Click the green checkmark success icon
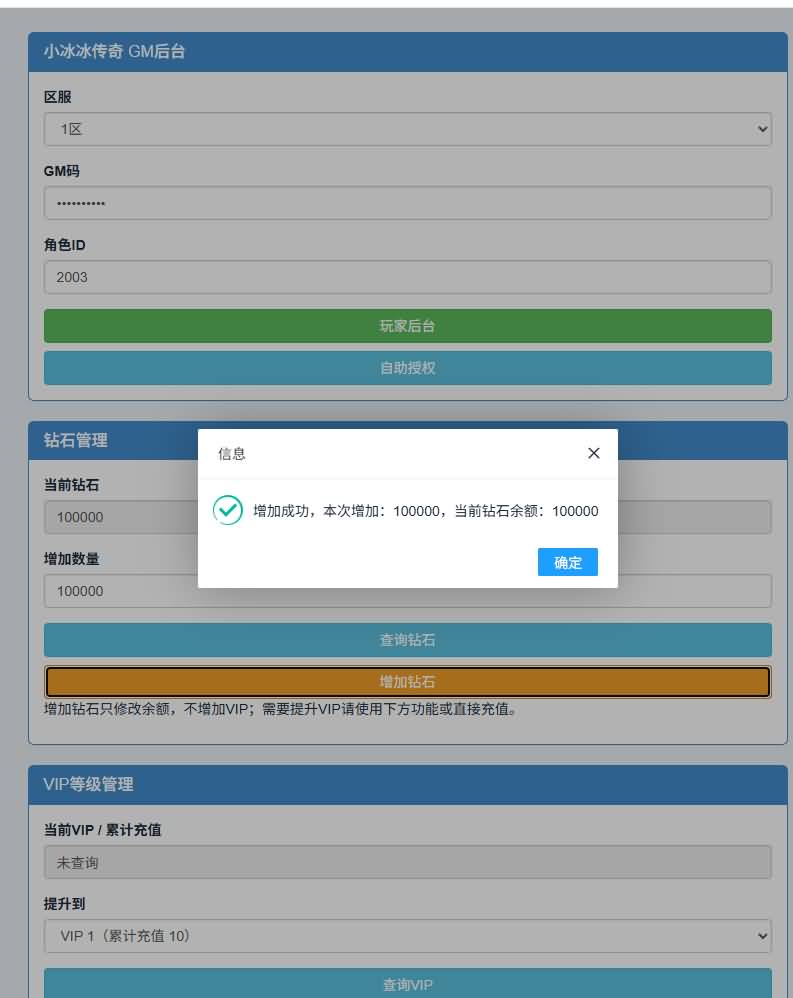 (x=228, y=510)
